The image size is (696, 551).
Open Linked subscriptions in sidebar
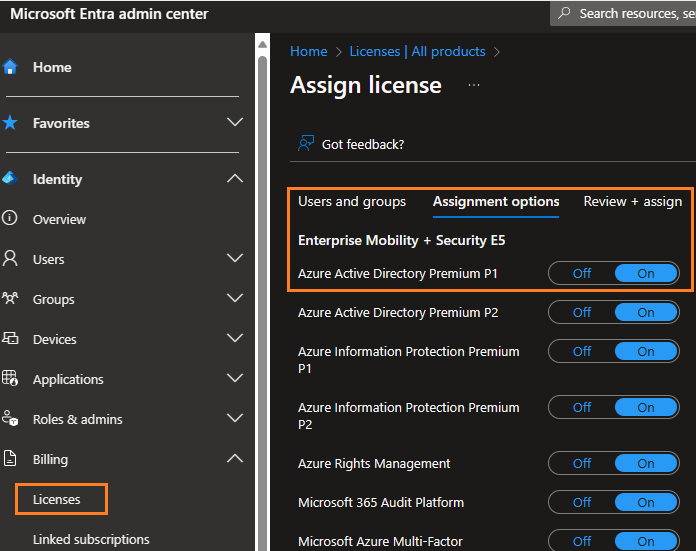tap(91, 539)
